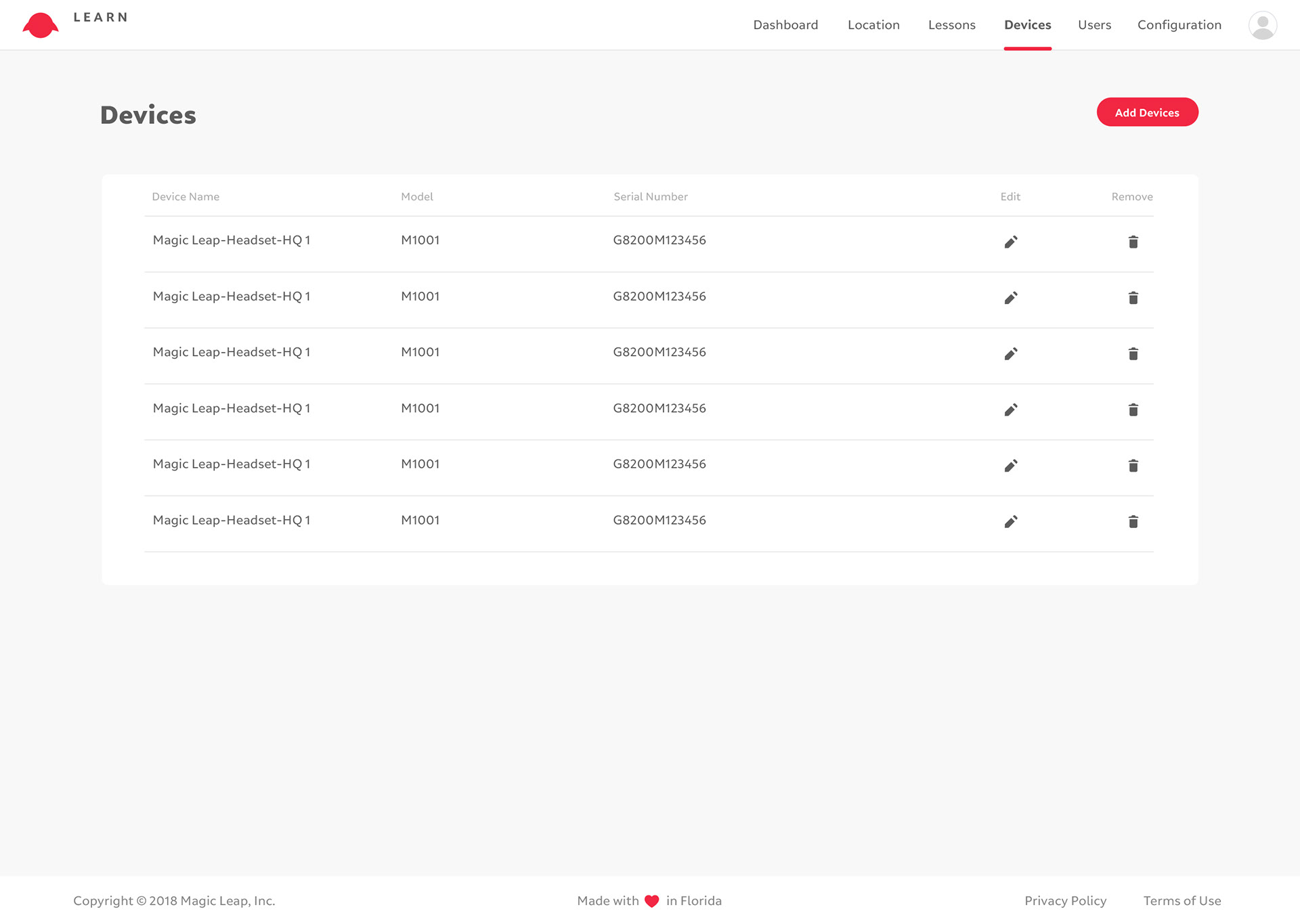Open the Dashboard tab

tap(785, 25)
